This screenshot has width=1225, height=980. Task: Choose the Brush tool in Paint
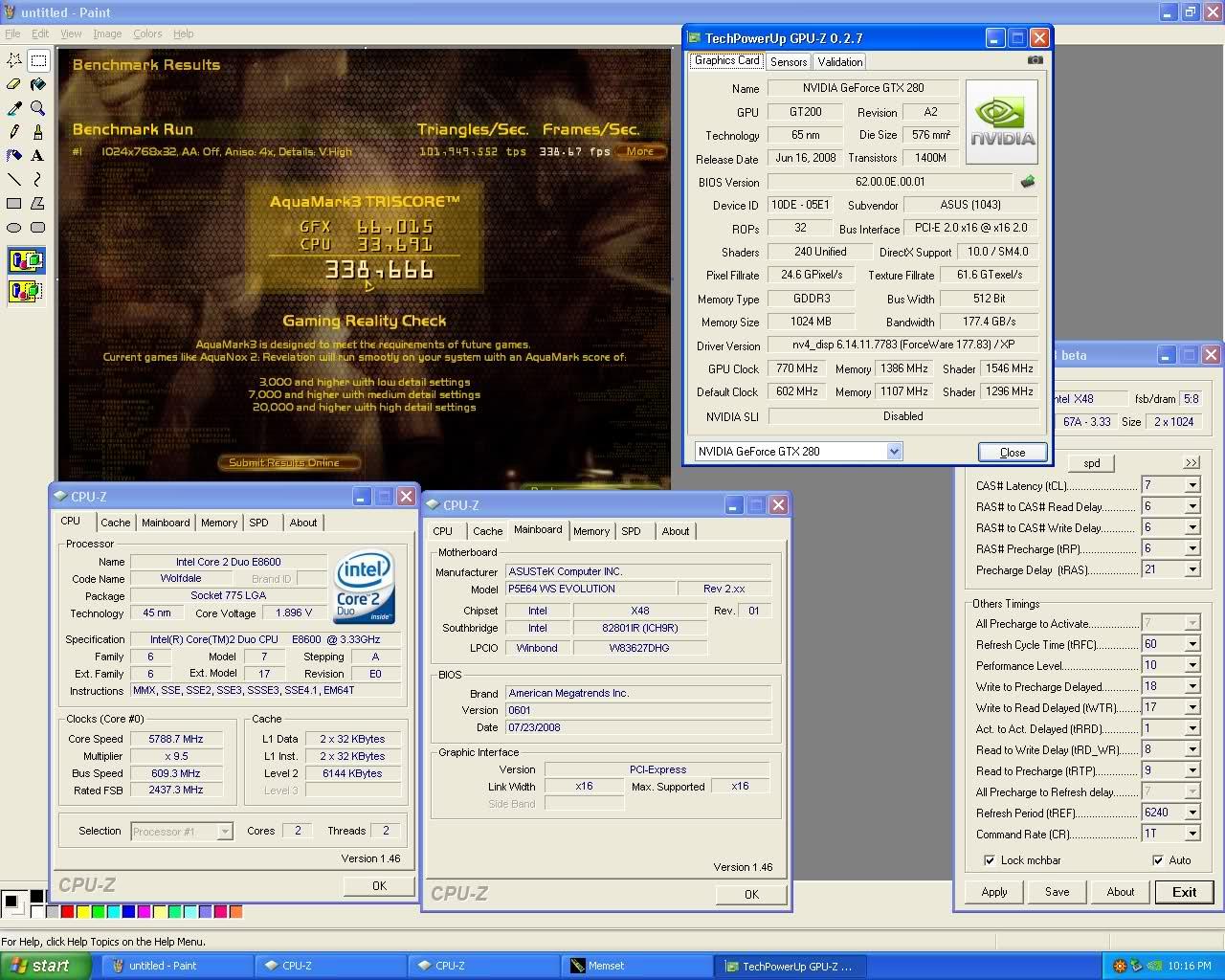38,131
